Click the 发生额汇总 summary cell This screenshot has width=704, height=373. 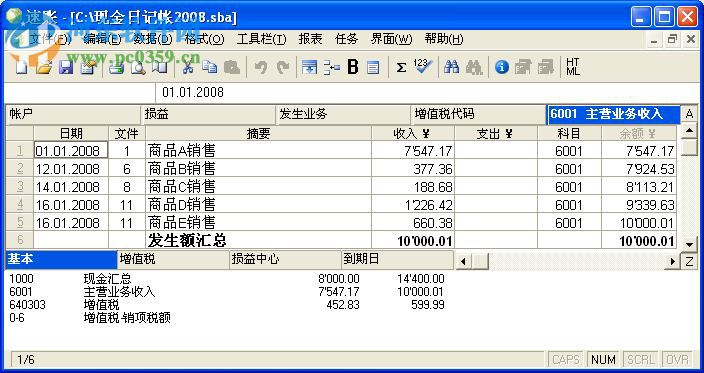pyautogui.click(x=259, y=241)
